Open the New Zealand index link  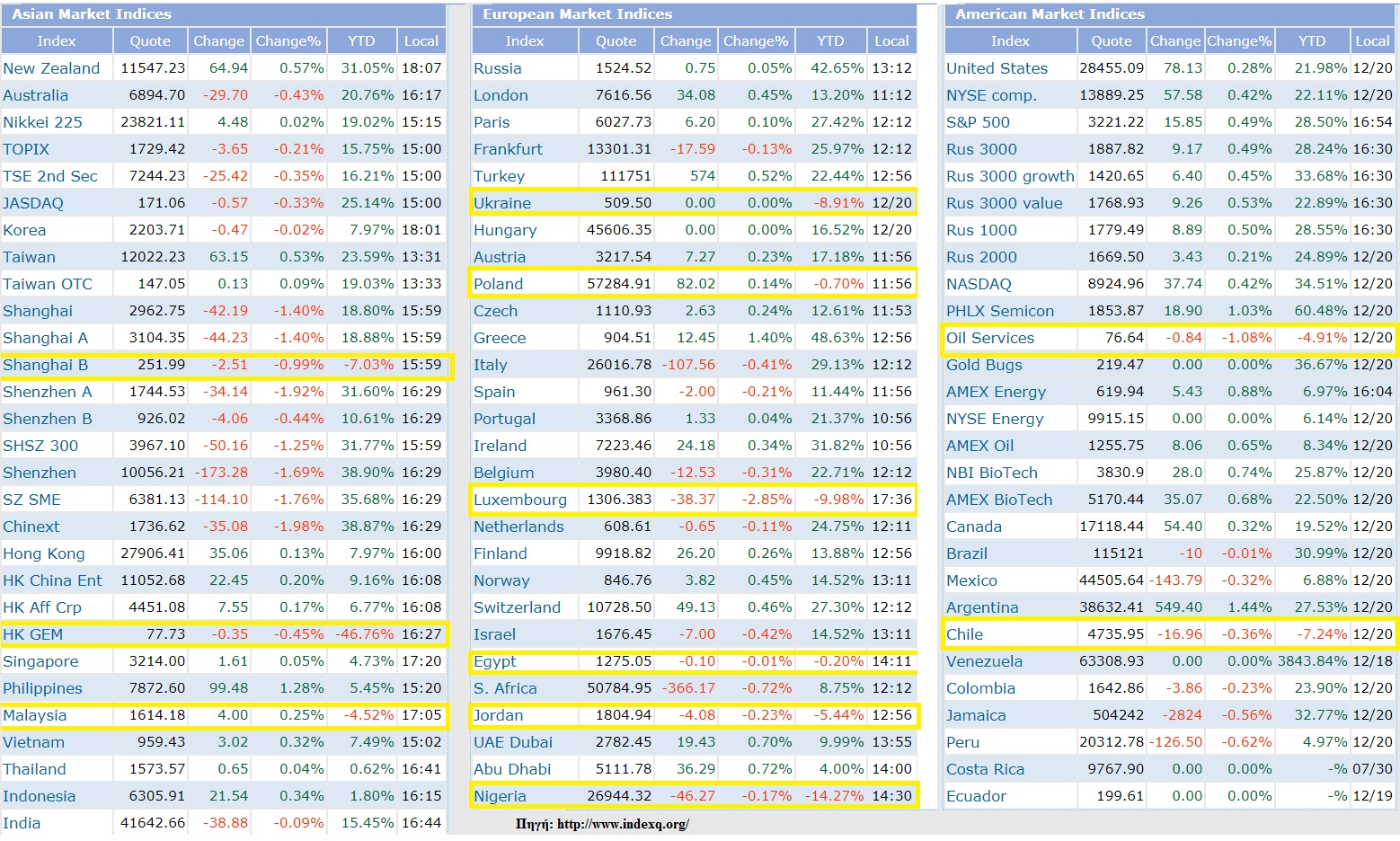(51, 68)
